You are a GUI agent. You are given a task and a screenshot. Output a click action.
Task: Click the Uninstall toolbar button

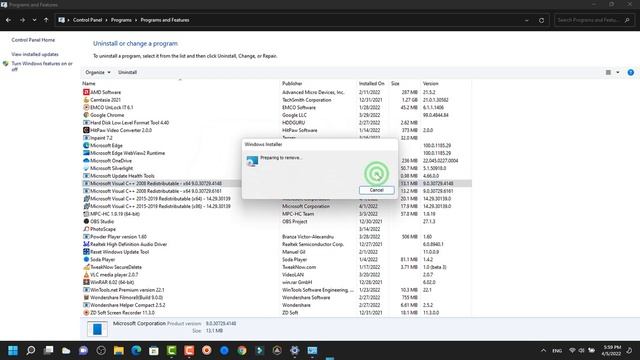pos(127,72)
